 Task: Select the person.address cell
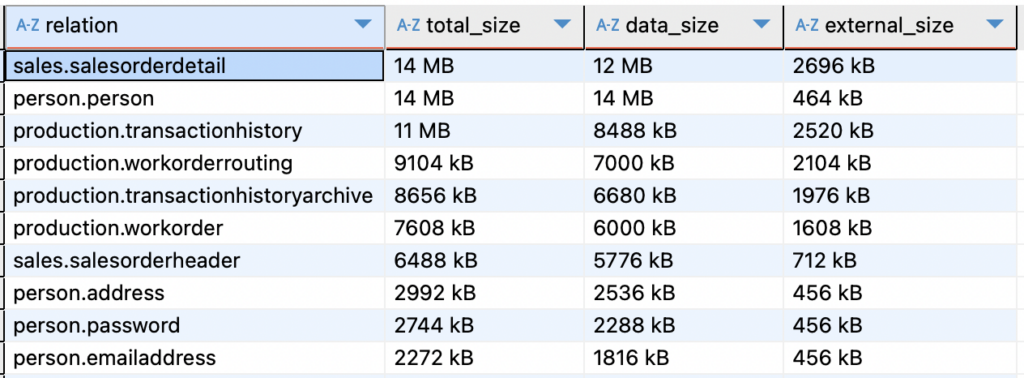pyautogui.click(x=195, y=293)
